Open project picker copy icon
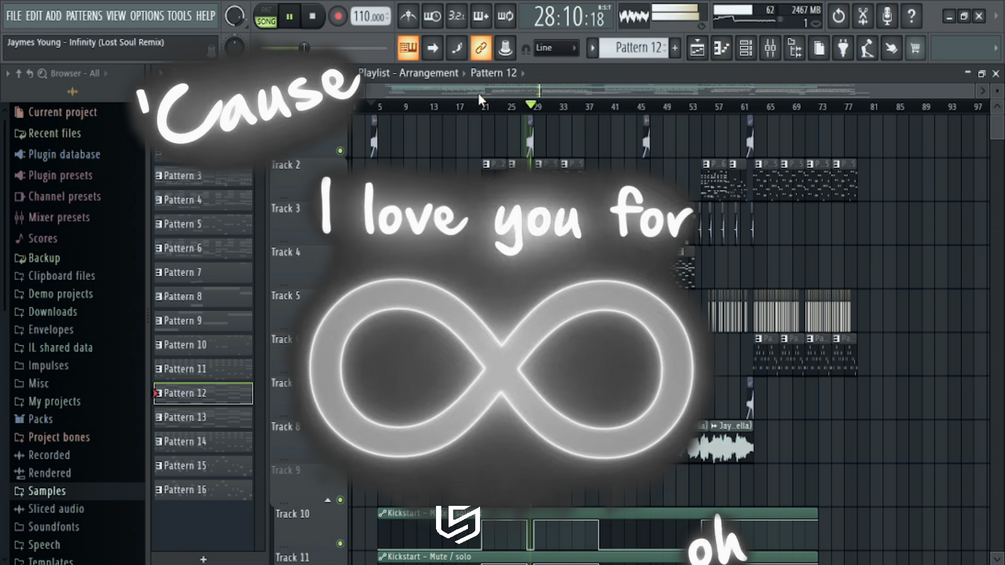 819,48
